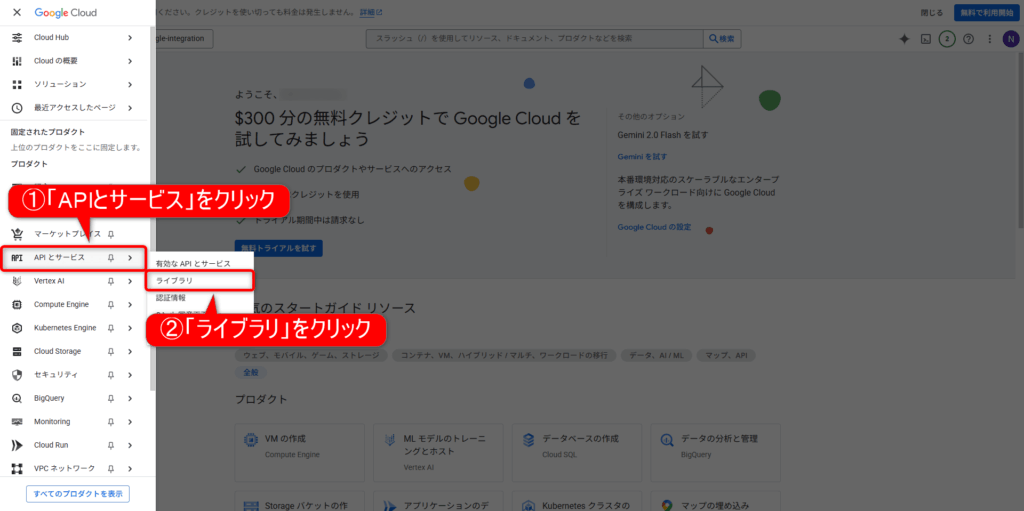Open Gemini sparkle icon in top bar
This screenshot has height=511, width=1024.
click(x=904, y=39)
